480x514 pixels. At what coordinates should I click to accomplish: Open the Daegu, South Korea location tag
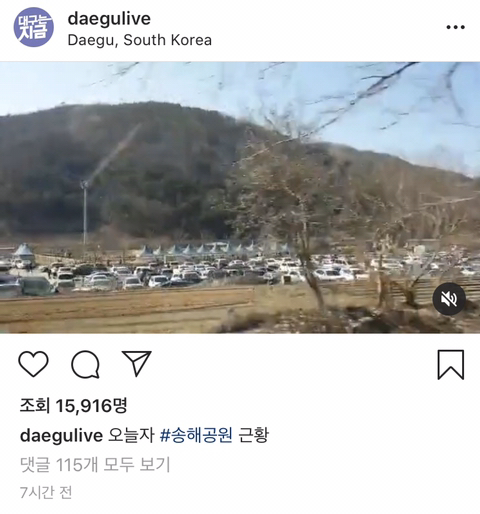pyautogui.click(x=140, y=40)
